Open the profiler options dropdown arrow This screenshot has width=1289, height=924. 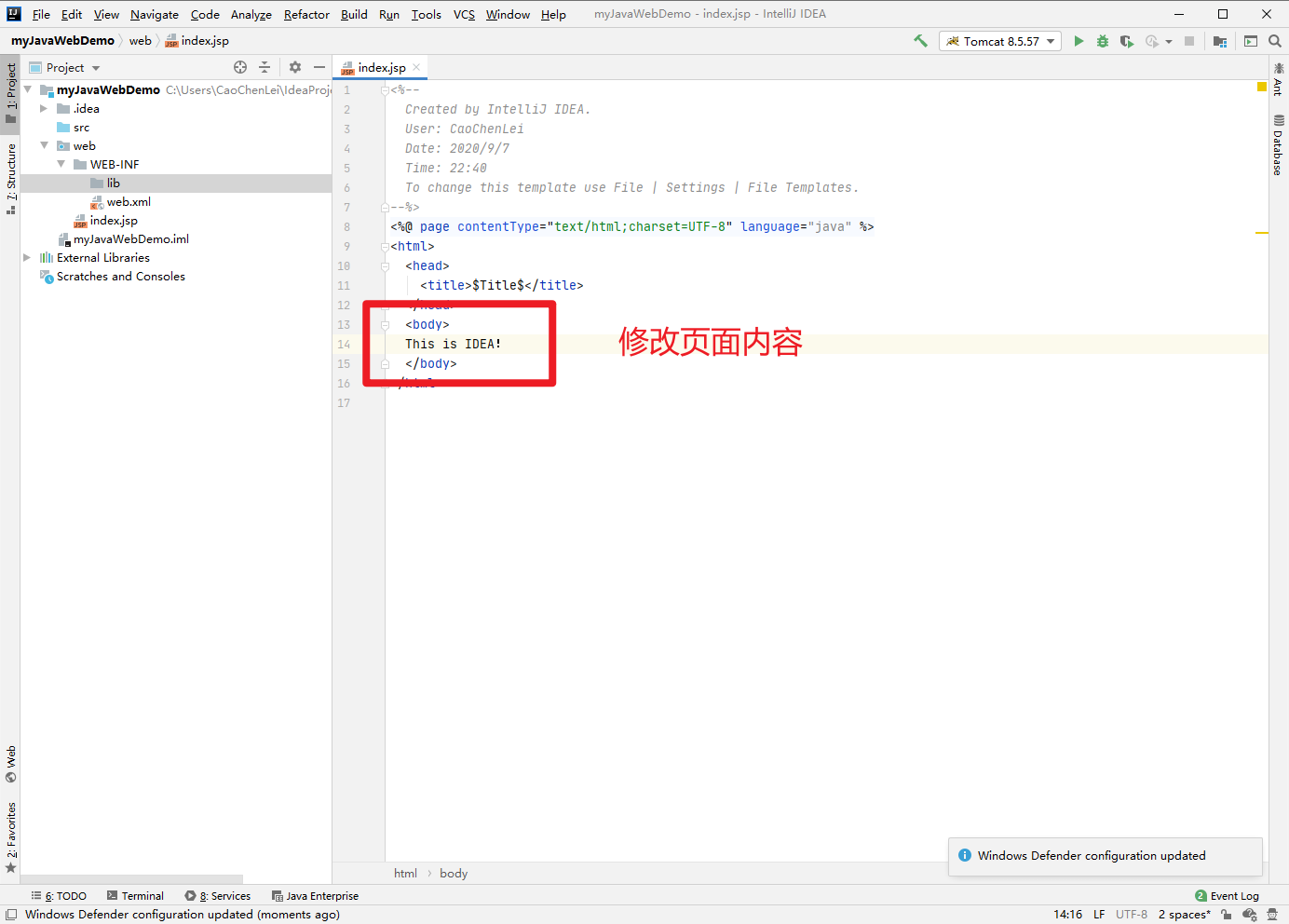1169,41
